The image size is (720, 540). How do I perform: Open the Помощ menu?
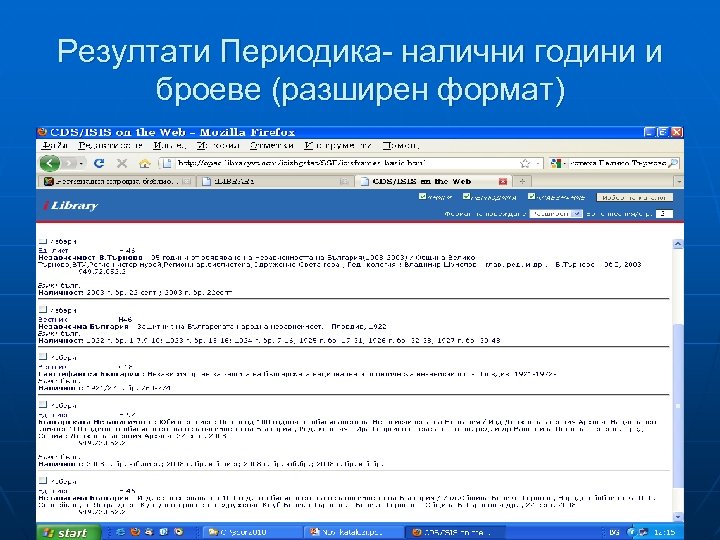[401, 146]
